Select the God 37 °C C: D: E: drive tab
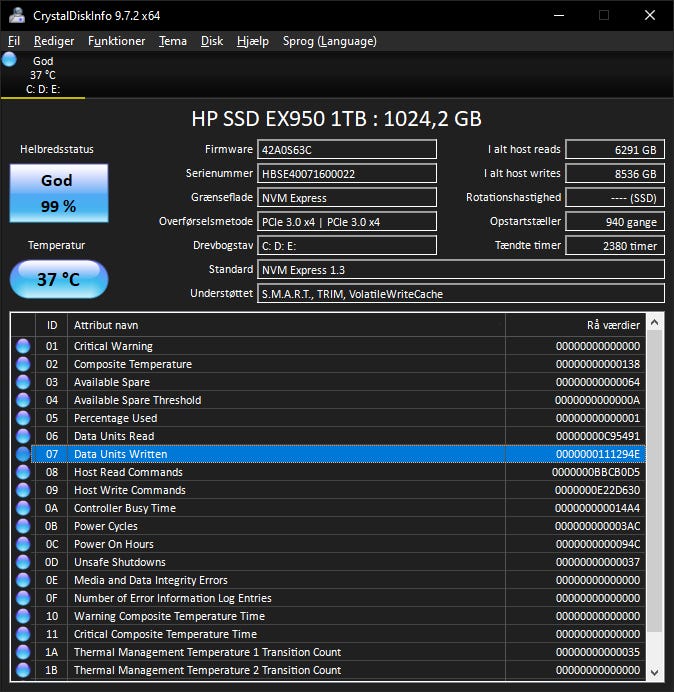 coord(43,75)
